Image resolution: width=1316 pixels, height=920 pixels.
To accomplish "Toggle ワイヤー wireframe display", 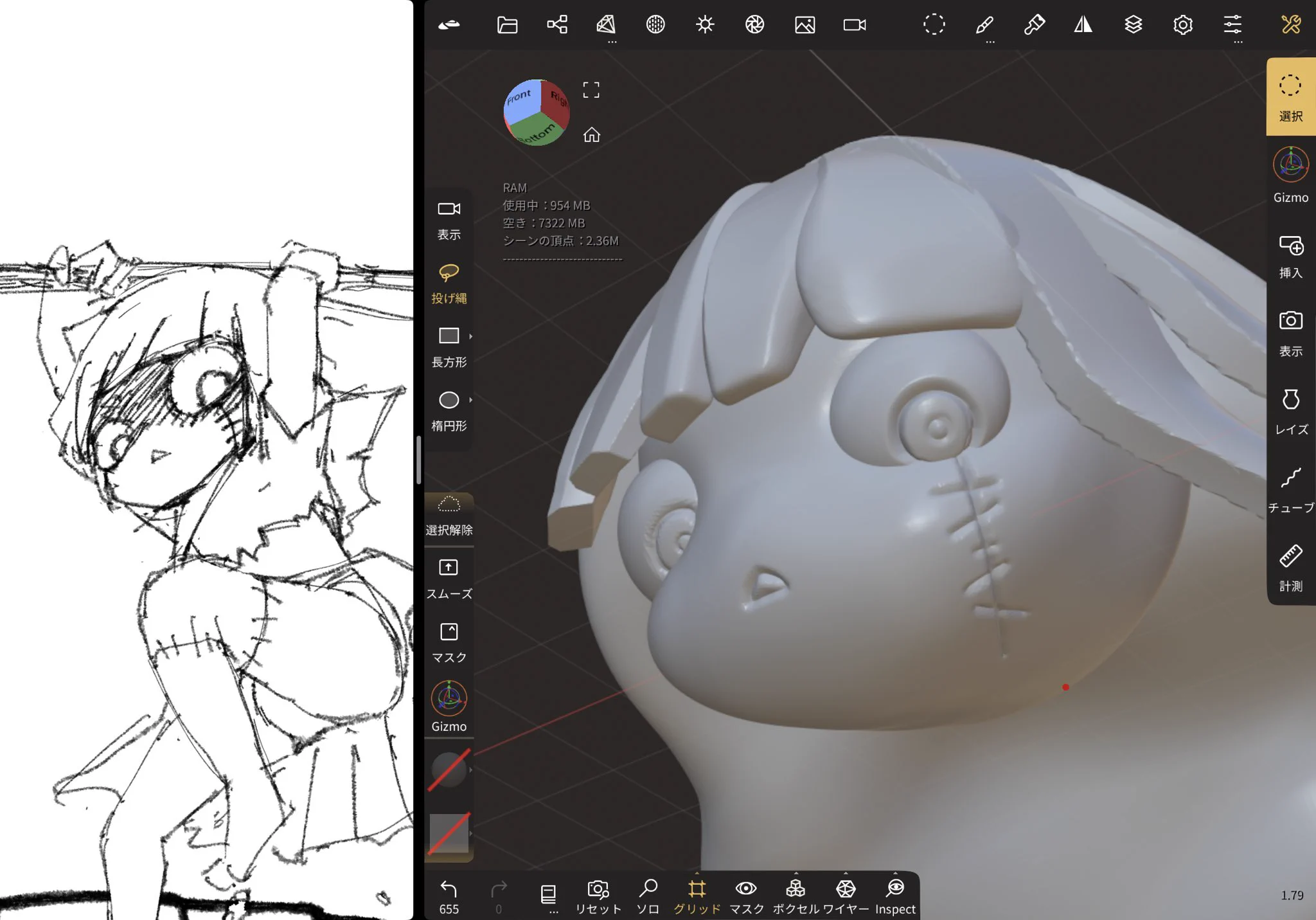I will 846,897.
